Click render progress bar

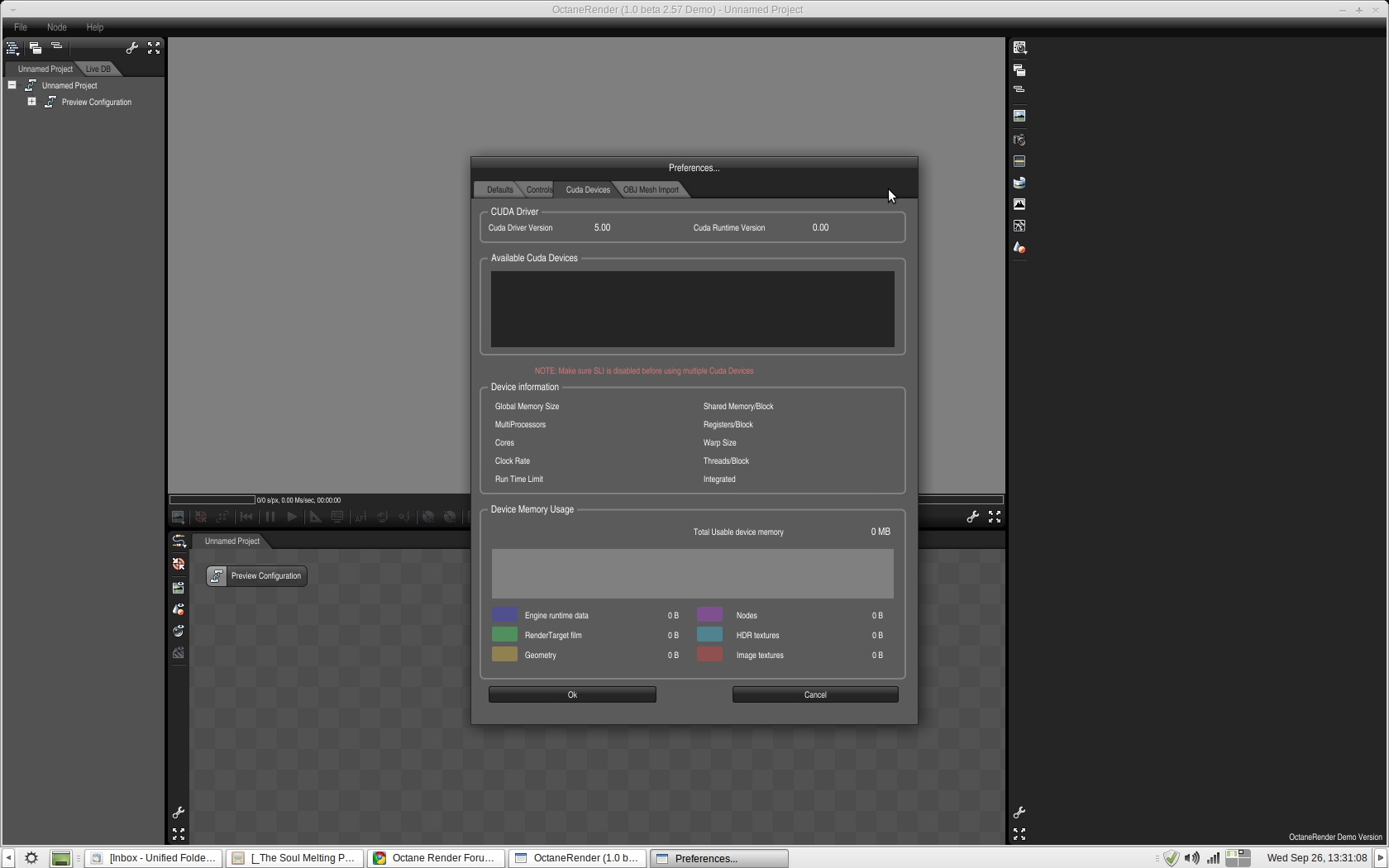pyautogui.click(x=212, y=499)
